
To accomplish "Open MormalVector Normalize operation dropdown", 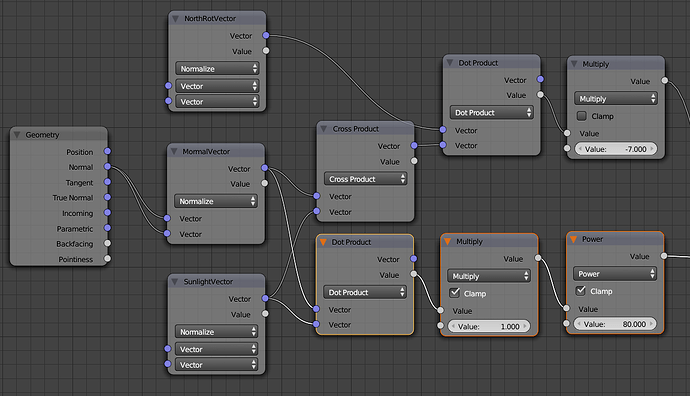I will pos(216,201).
